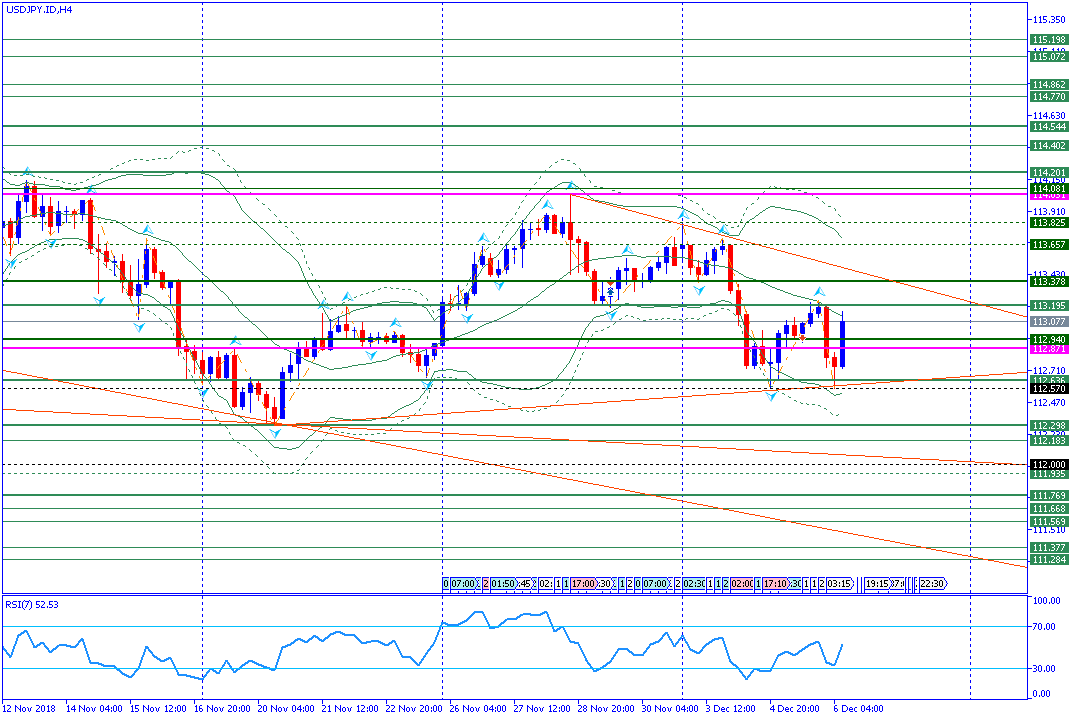Select the 115.198 price level tag
The height and width of the screenshot is (720, 1080).
tap(1049, 40)
